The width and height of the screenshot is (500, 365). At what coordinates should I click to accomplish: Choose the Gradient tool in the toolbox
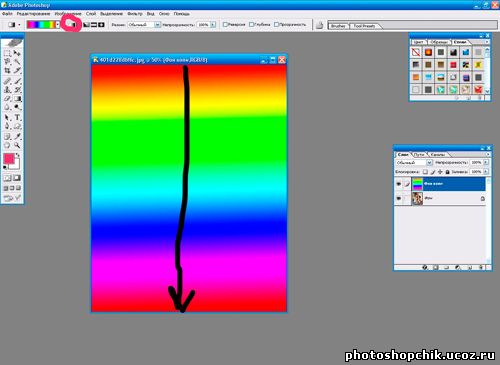click(18, 99)
